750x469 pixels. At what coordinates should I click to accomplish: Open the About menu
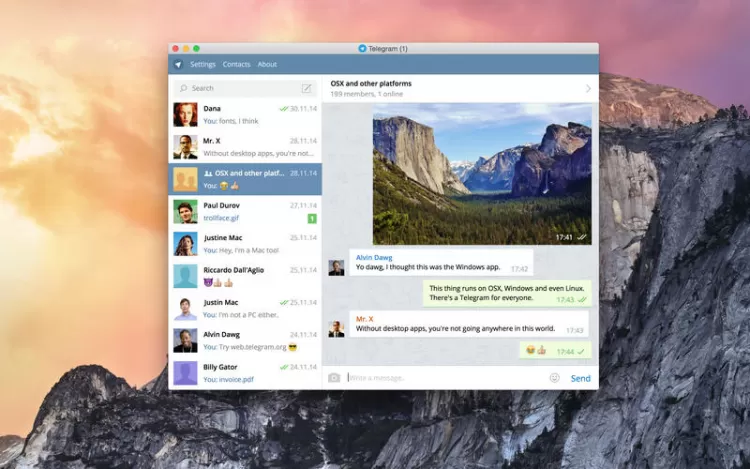tap(267, 64)
